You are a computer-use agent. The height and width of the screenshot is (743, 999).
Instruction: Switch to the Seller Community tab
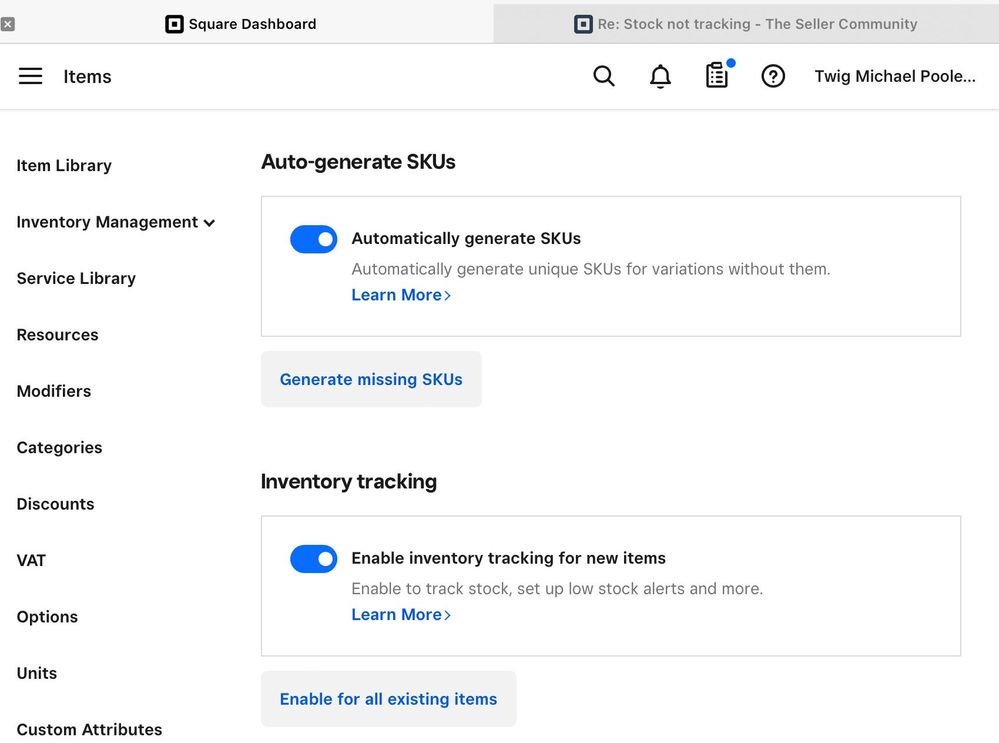[746, 24]
